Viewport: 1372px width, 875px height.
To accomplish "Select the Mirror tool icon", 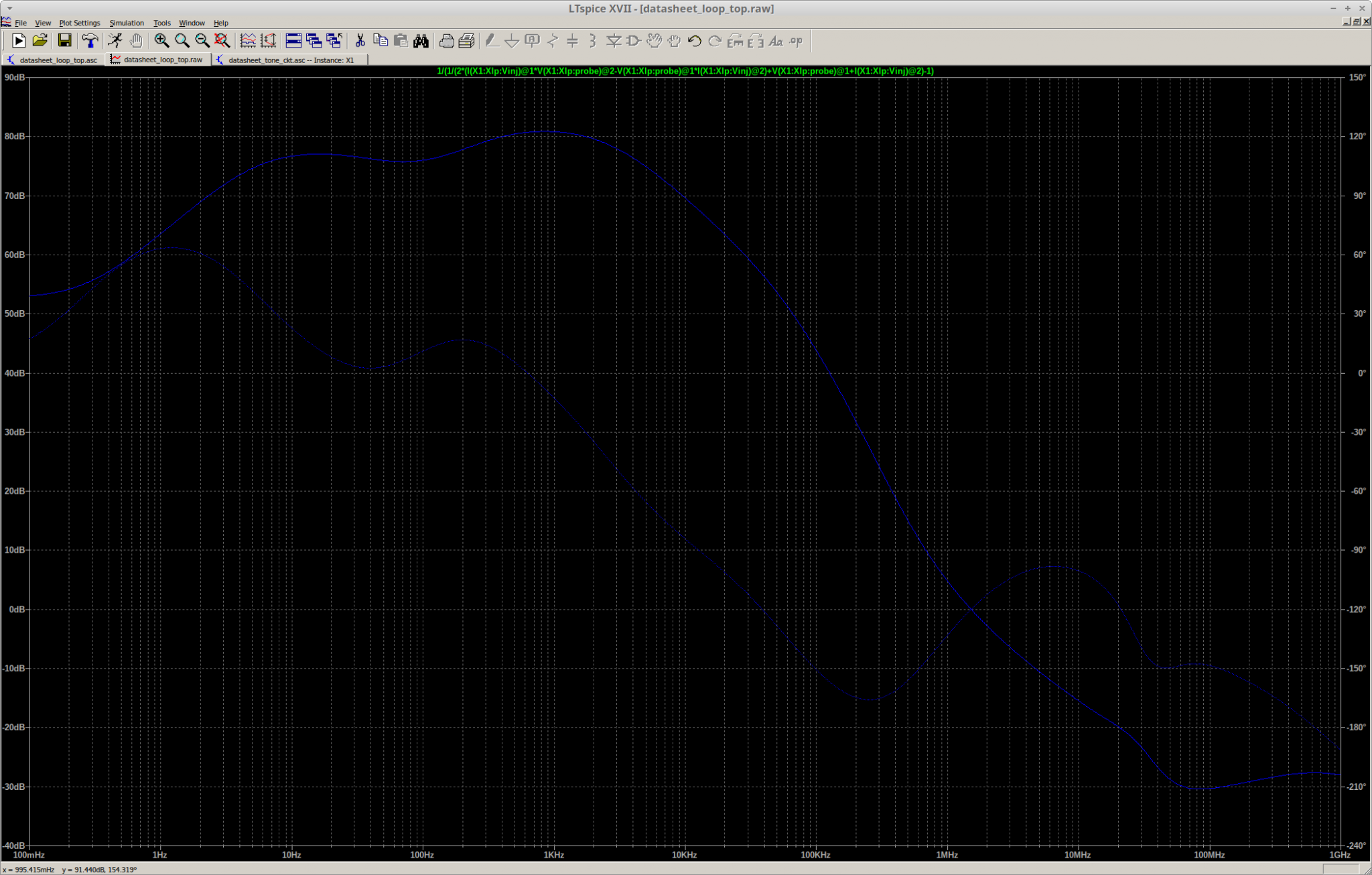I will [x=755, y=41].
